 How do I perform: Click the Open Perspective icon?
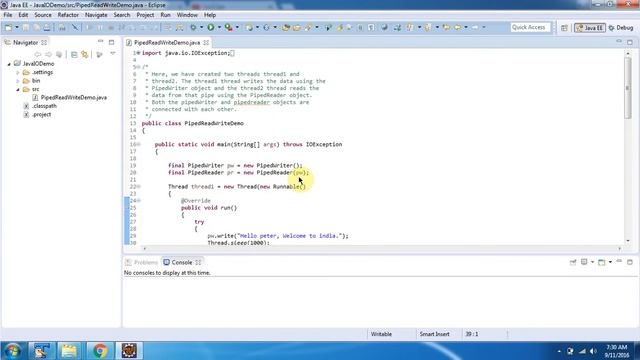[x=564, y=28]
